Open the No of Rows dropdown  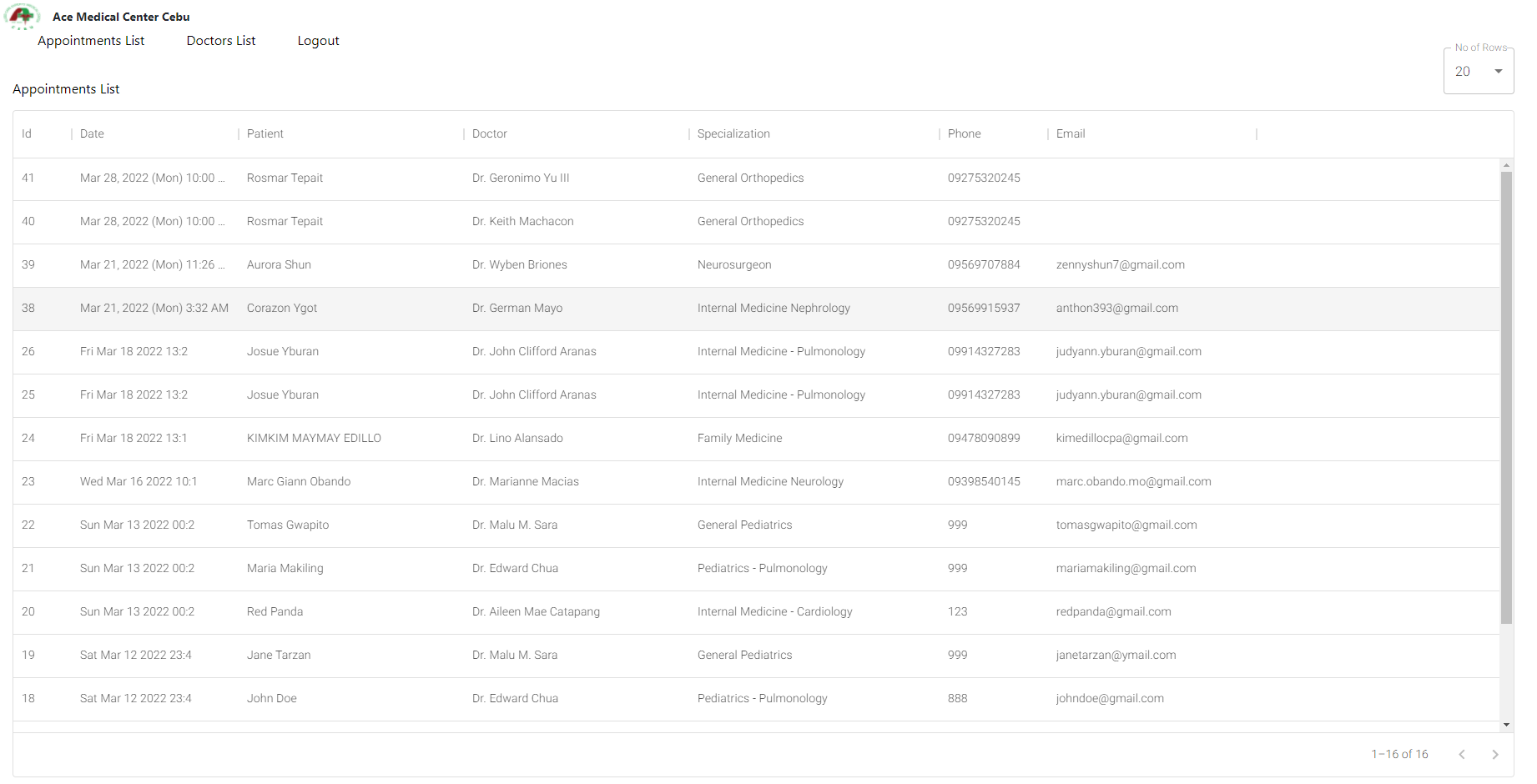1477,72
